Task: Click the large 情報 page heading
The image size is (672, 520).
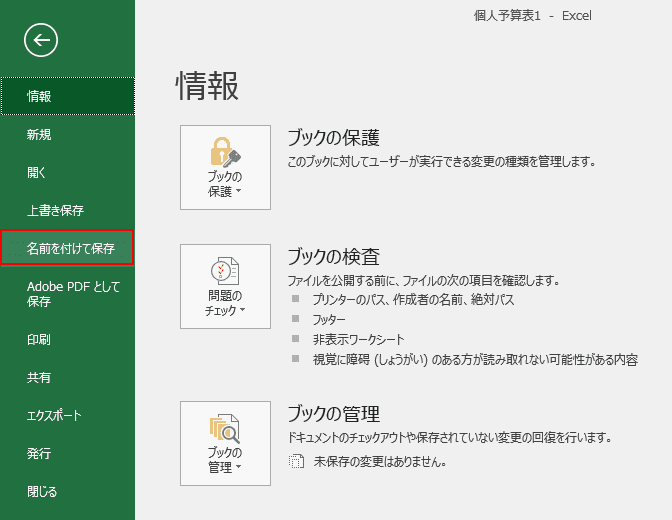Action: click(x=207, y=86)
